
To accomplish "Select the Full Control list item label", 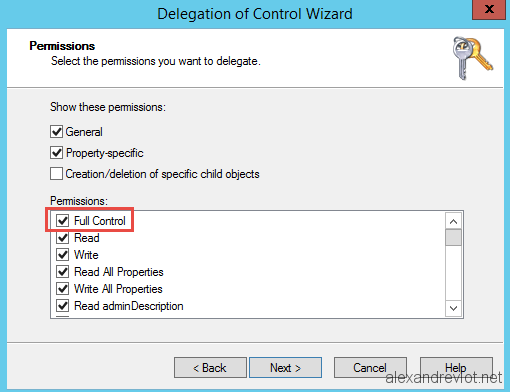I will (100, 221).
